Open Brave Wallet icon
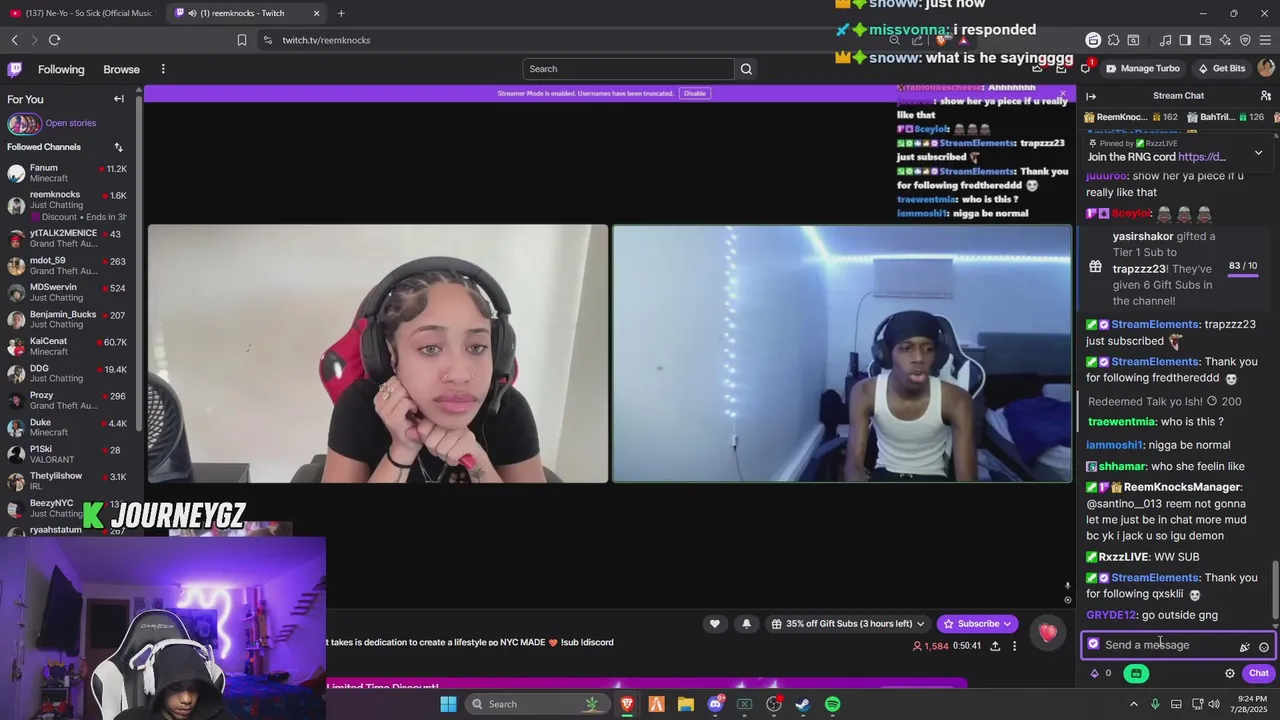 (x=1205, y=40)
